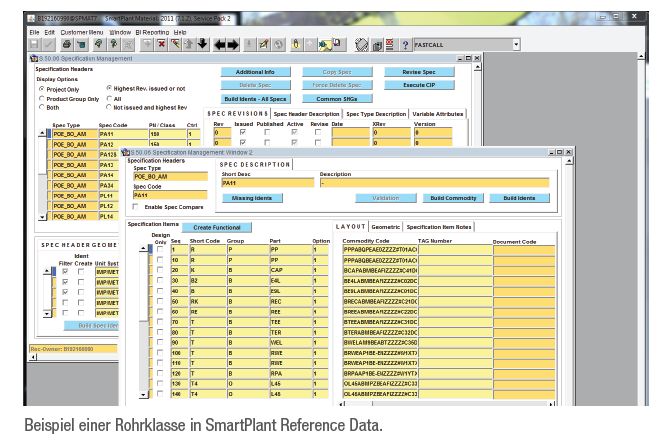Click the overlapping documents icon in toolbar
The image size is (666, 441).
337,43
